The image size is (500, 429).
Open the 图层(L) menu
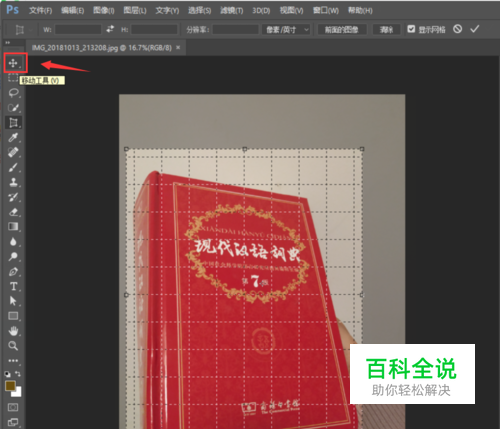135,11
